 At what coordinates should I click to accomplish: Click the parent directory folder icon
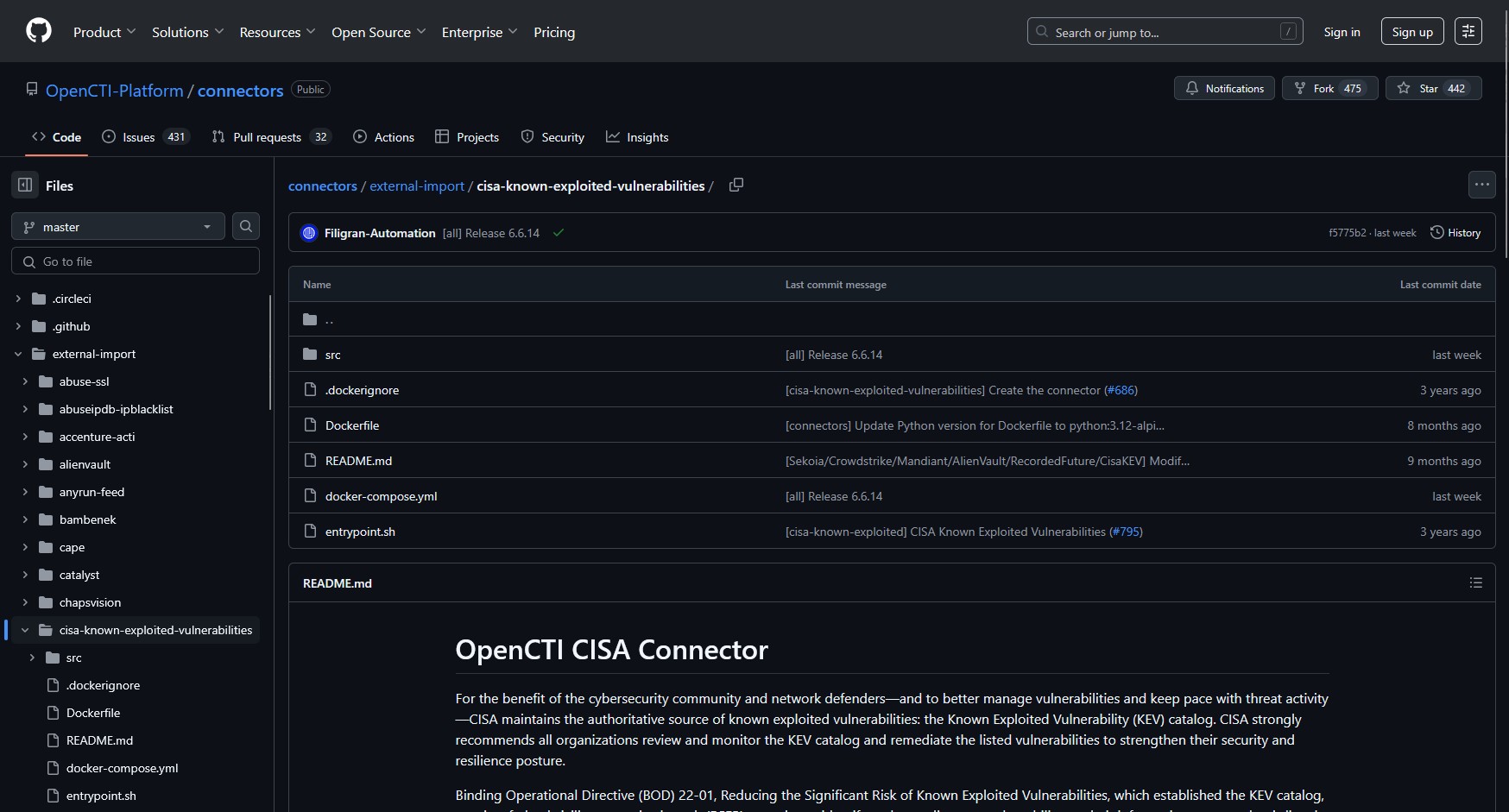click(310, 319)
